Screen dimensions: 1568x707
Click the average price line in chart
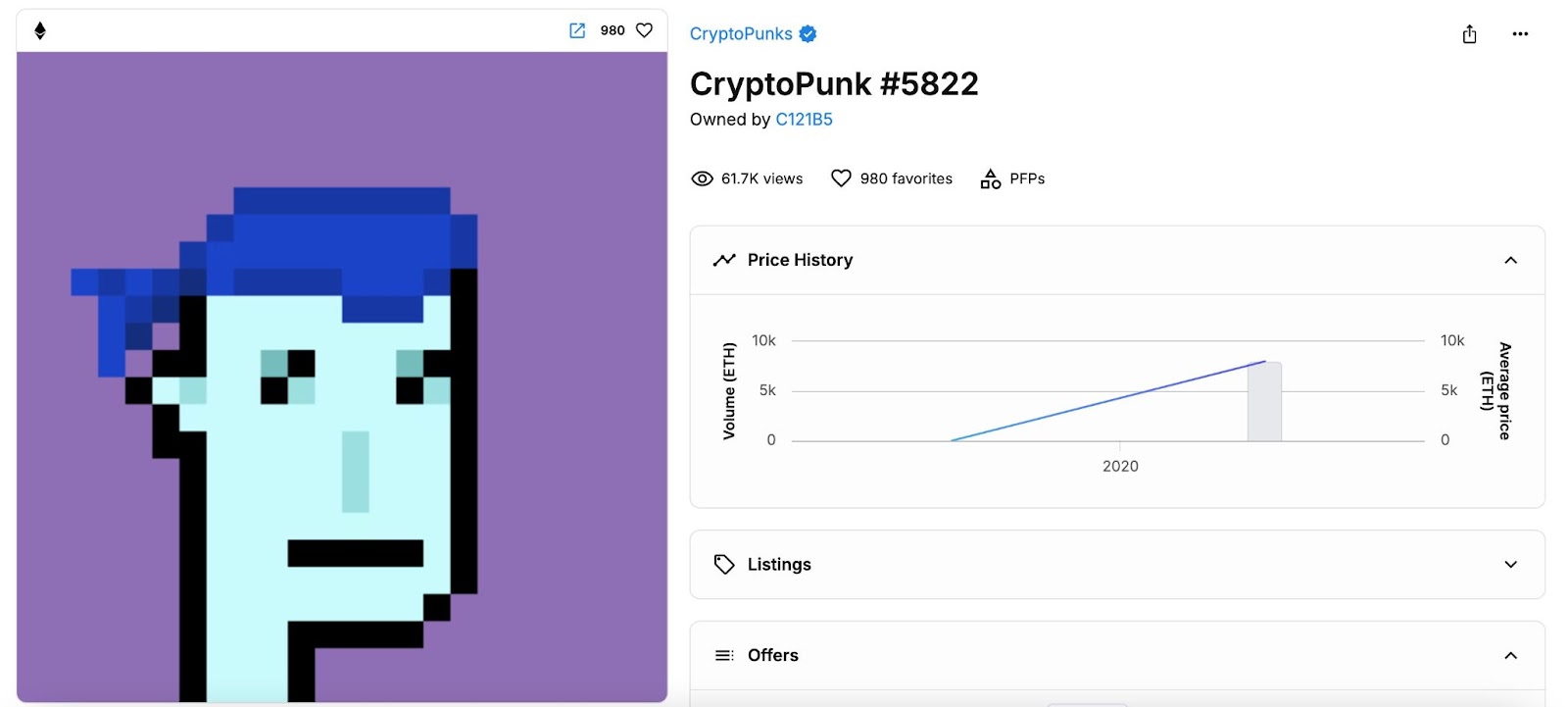pos(1107,402)
